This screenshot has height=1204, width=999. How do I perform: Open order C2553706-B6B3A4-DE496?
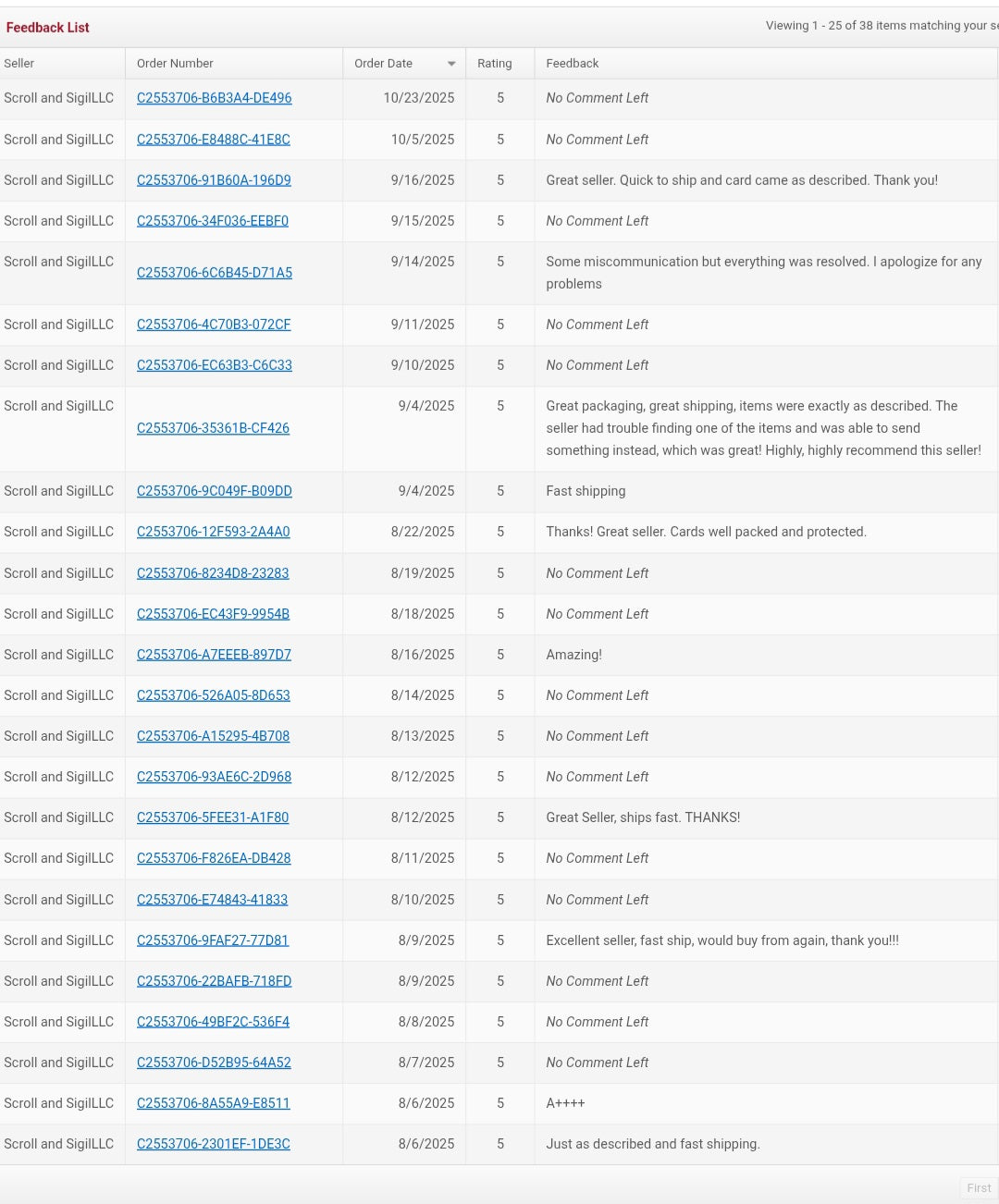(x=214, y=98)
